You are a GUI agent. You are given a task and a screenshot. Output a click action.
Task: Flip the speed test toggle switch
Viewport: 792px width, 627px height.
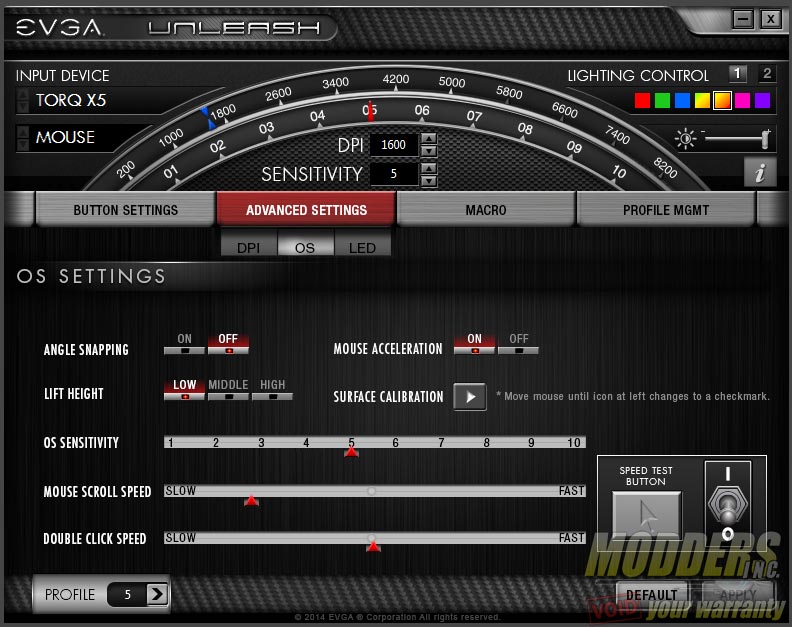pyautogui.click(x=728, y=504)
